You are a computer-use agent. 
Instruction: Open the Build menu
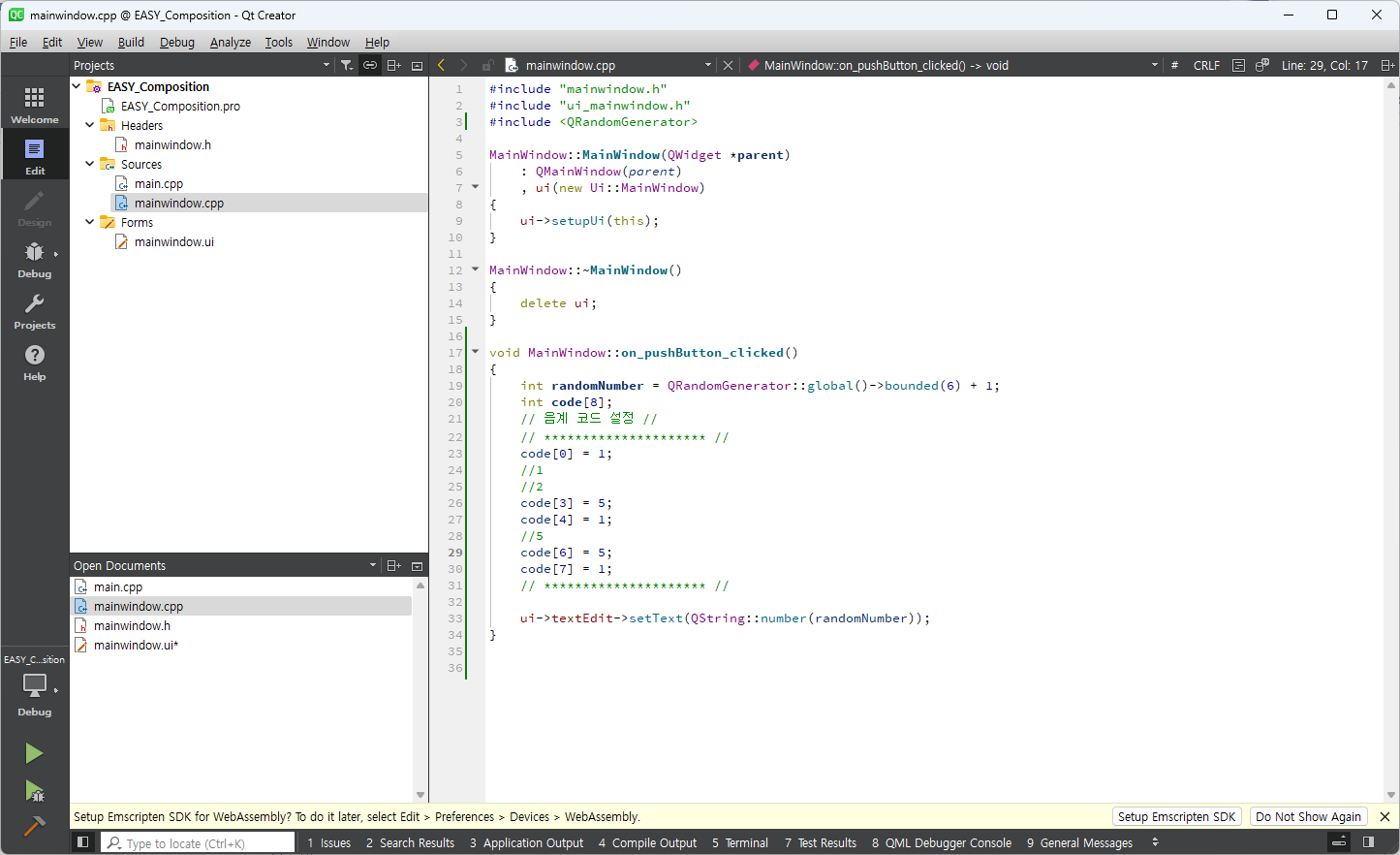click(131, 42)
